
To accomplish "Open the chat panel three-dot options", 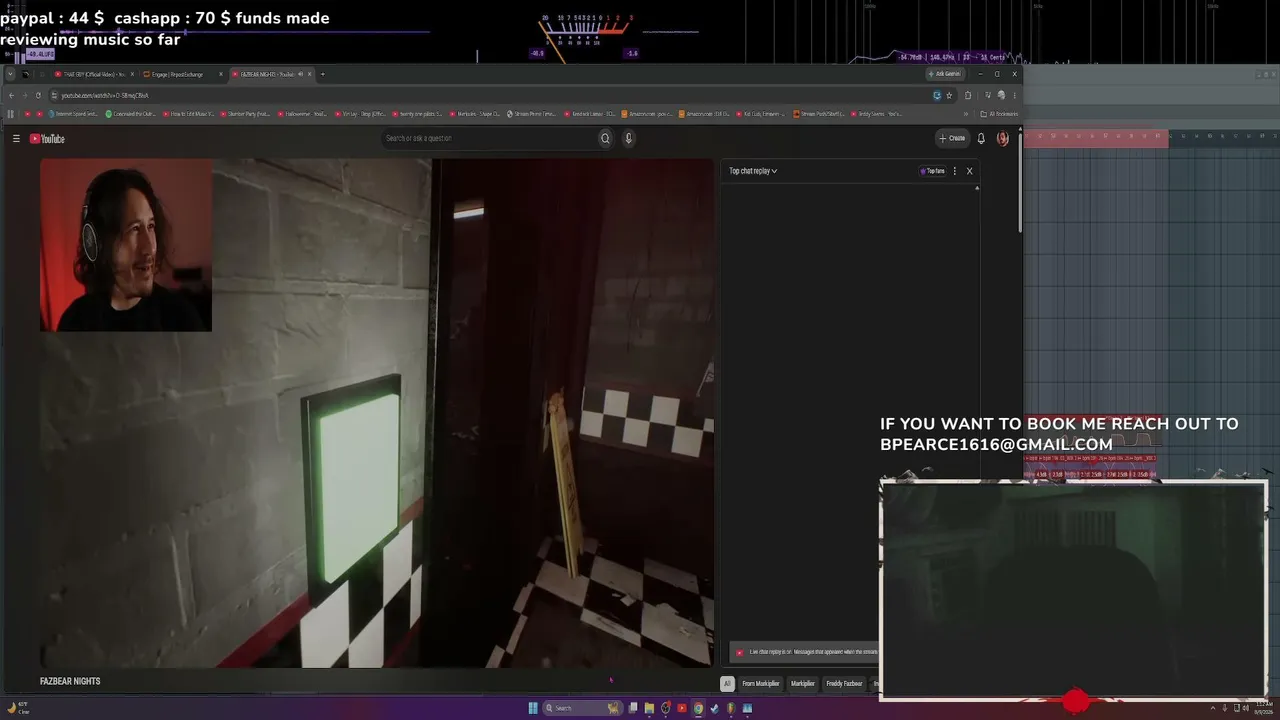I will click(x=955, y=171).
